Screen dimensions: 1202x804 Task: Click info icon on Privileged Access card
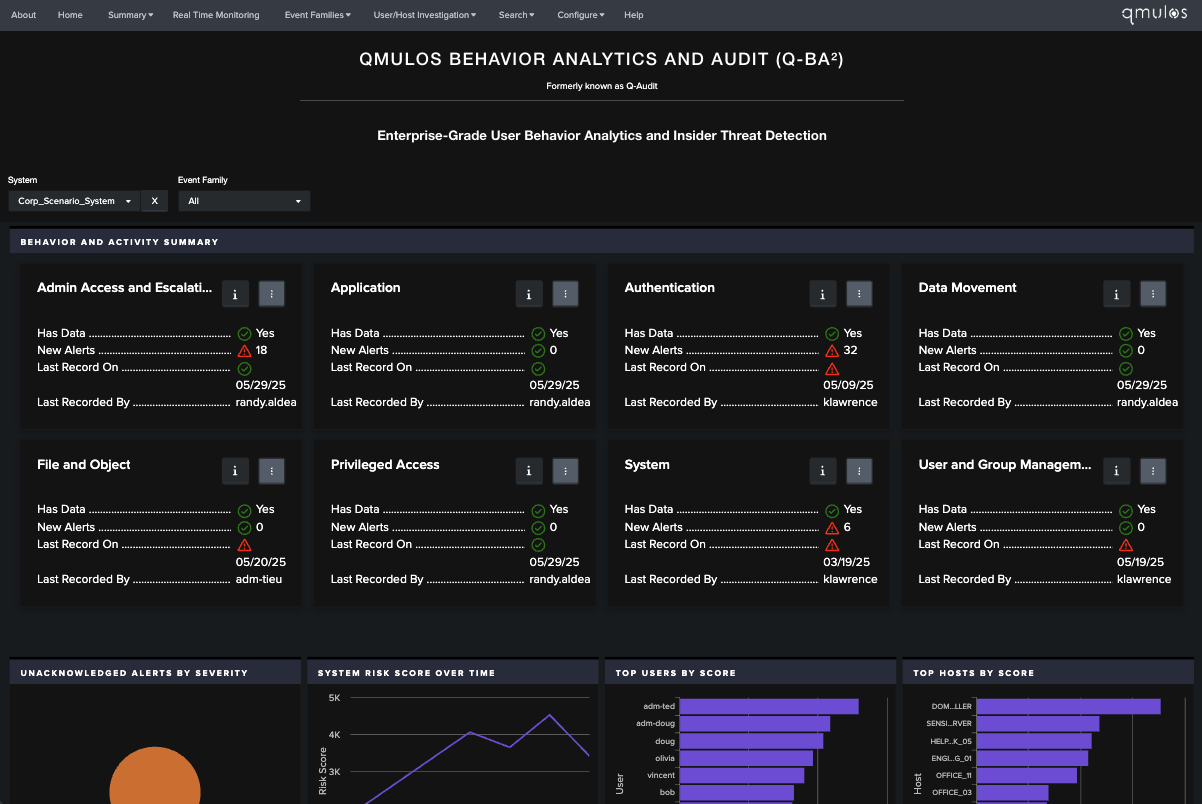pos(529,470)
